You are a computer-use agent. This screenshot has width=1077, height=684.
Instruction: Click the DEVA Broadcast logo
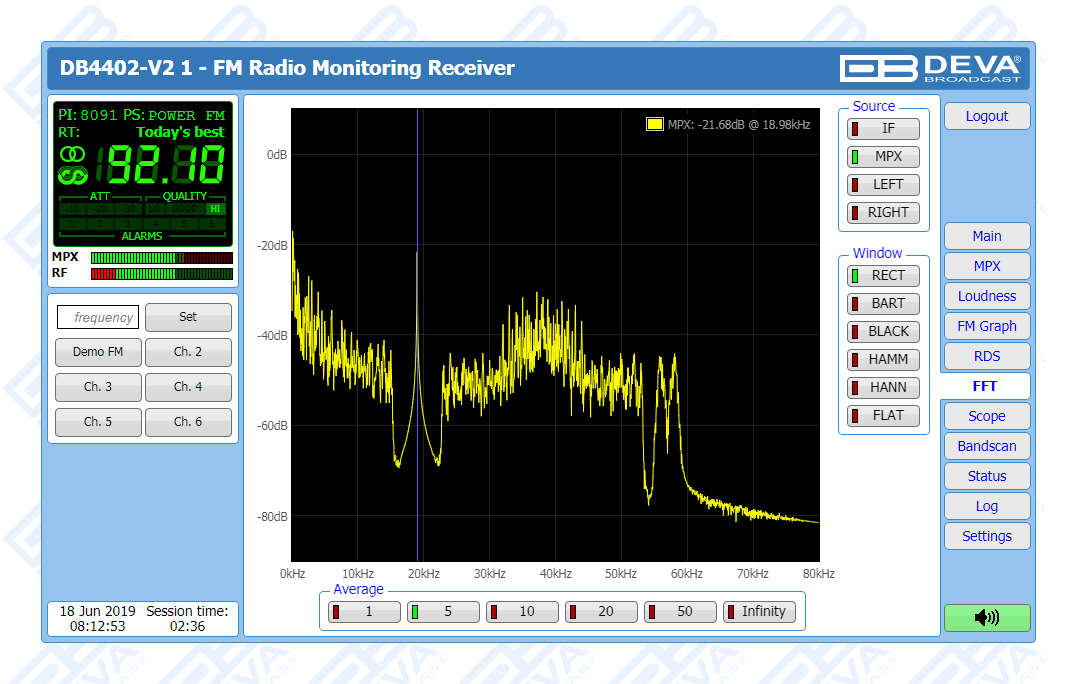click(930, 67)
